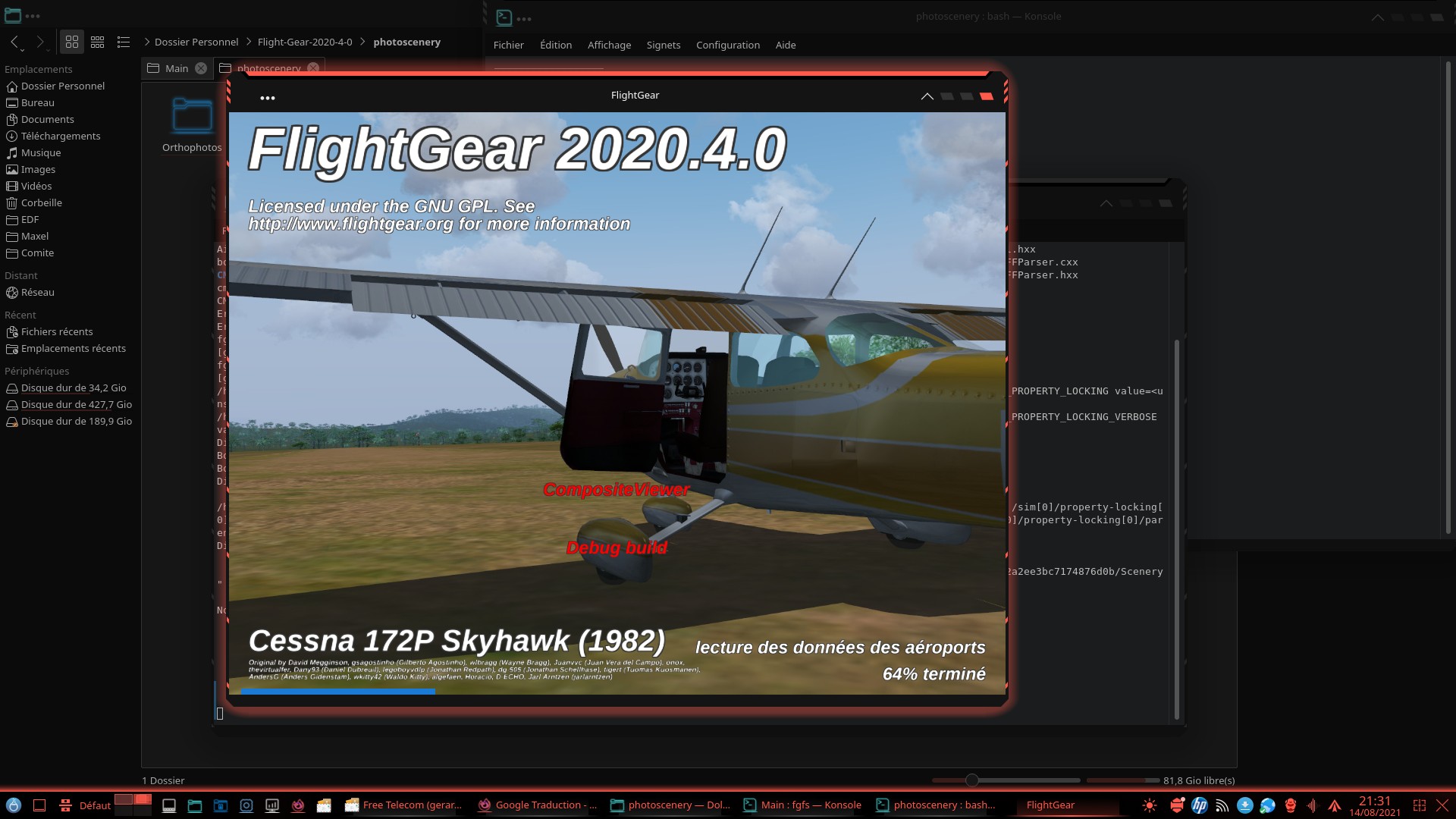The image size is (1456, 819).
Task: Click Dossier Personnel in the breadcrumb
Action: pyautogui.click(x=196, y=42)
